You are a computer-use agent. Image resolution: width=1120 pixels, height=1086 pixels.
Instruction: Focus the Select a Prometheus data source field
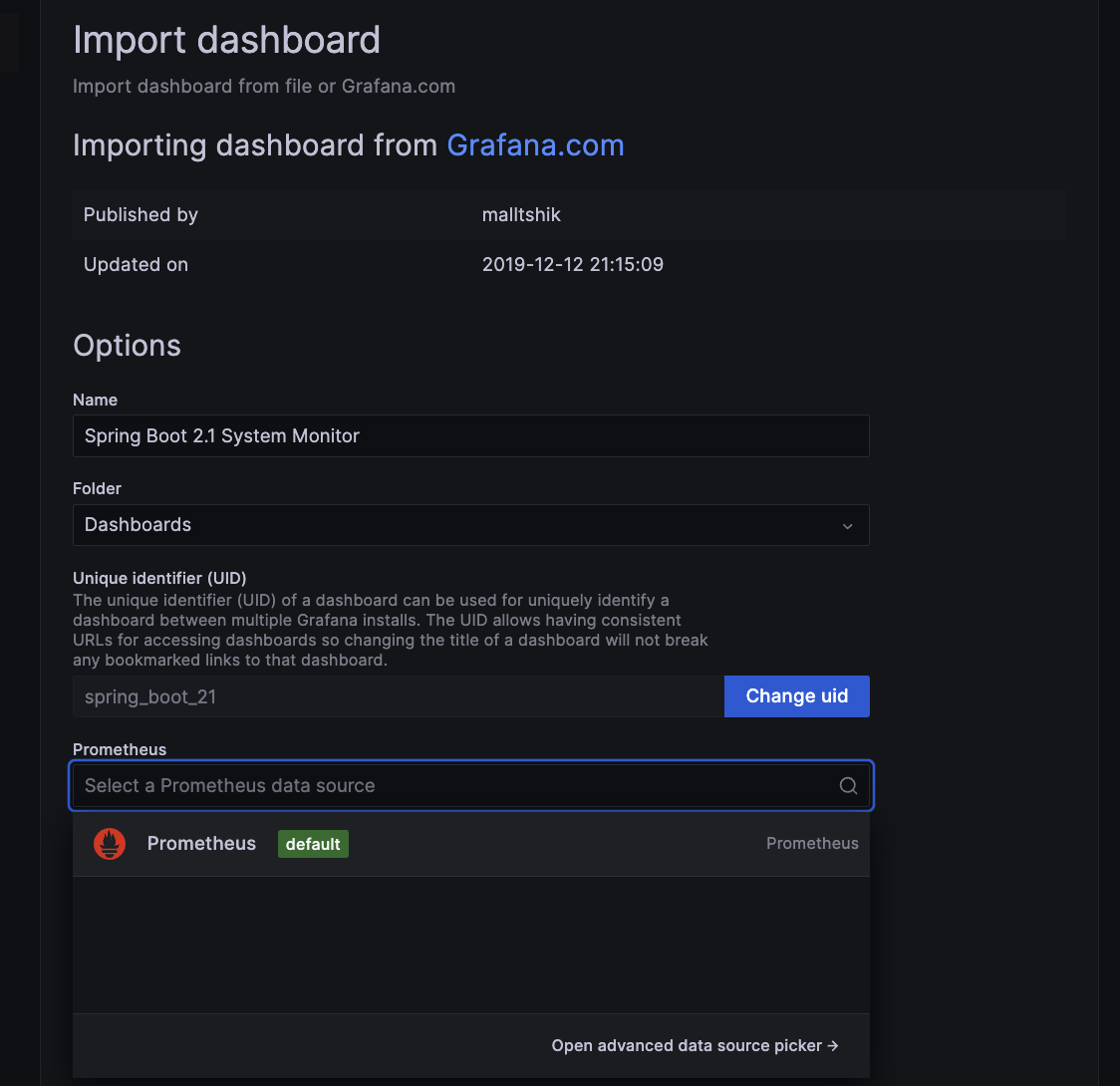470,785
